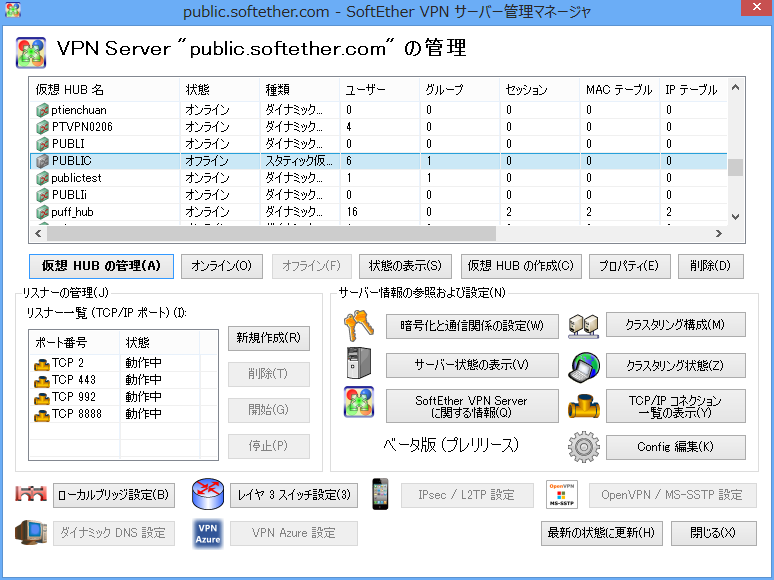Open プロパティ(E) button
The image size is (774, 580).
click(629, 266)
